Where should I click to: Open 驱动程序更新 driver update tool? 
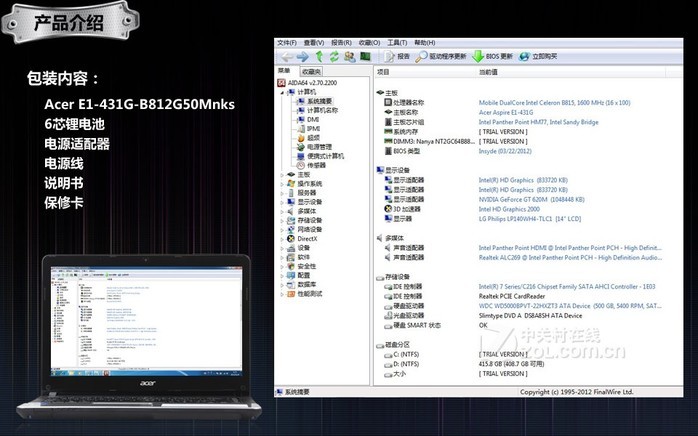(442, 57)
